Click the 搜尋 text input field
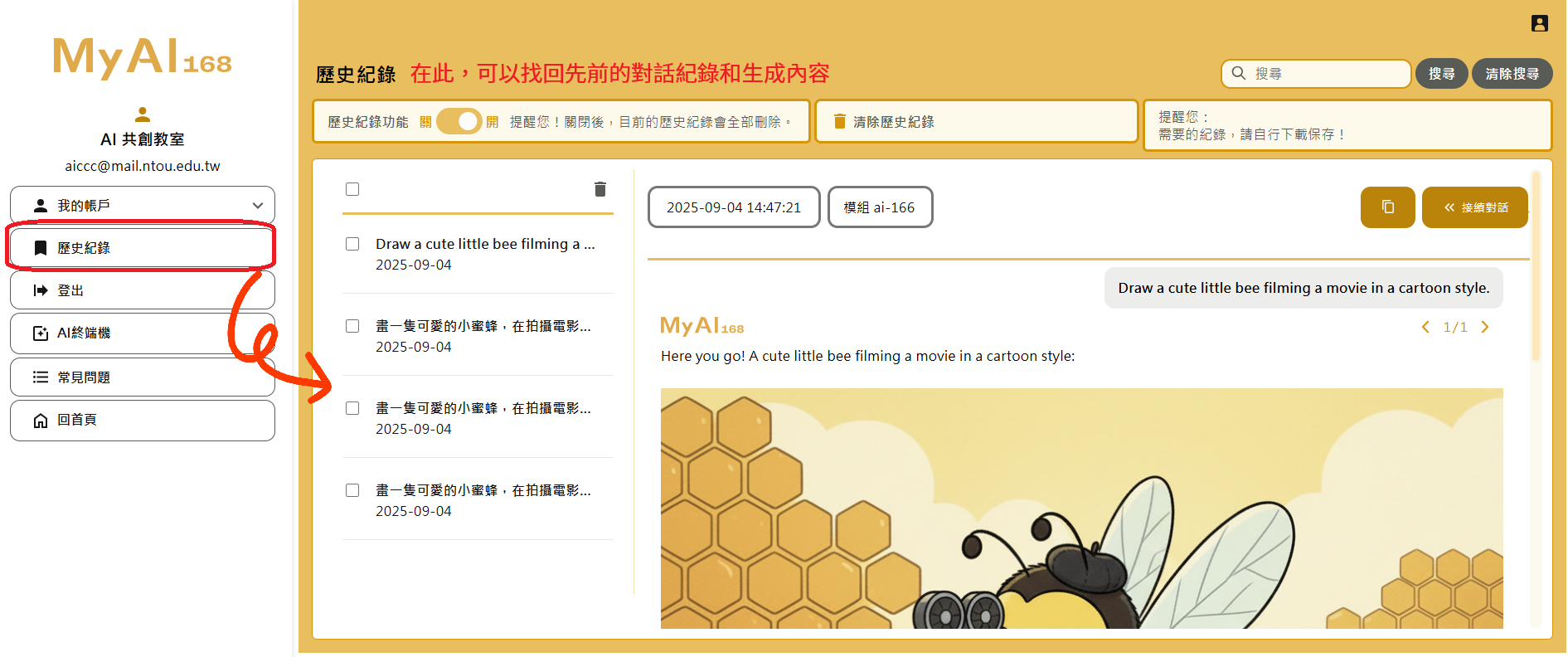Image resolution: width=1568 pixels, height=657 pixels. click(x=1327, y=74)
